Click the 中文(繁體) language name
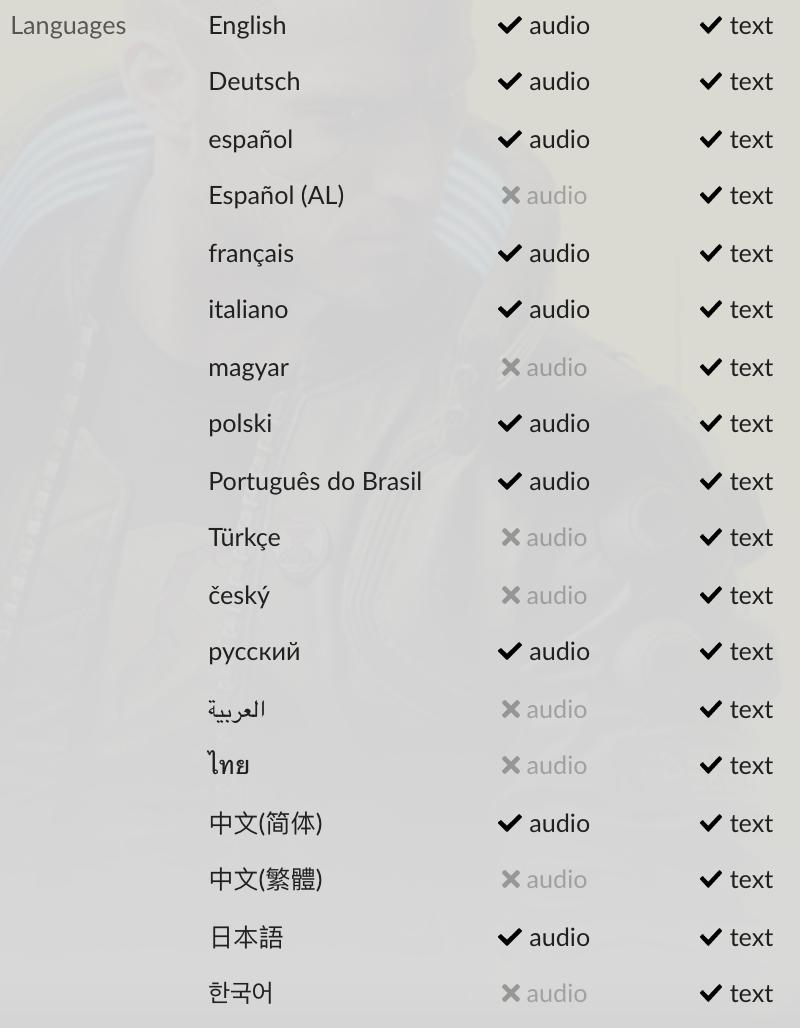This screenshot has height=1028, width=800. (265, 880)
